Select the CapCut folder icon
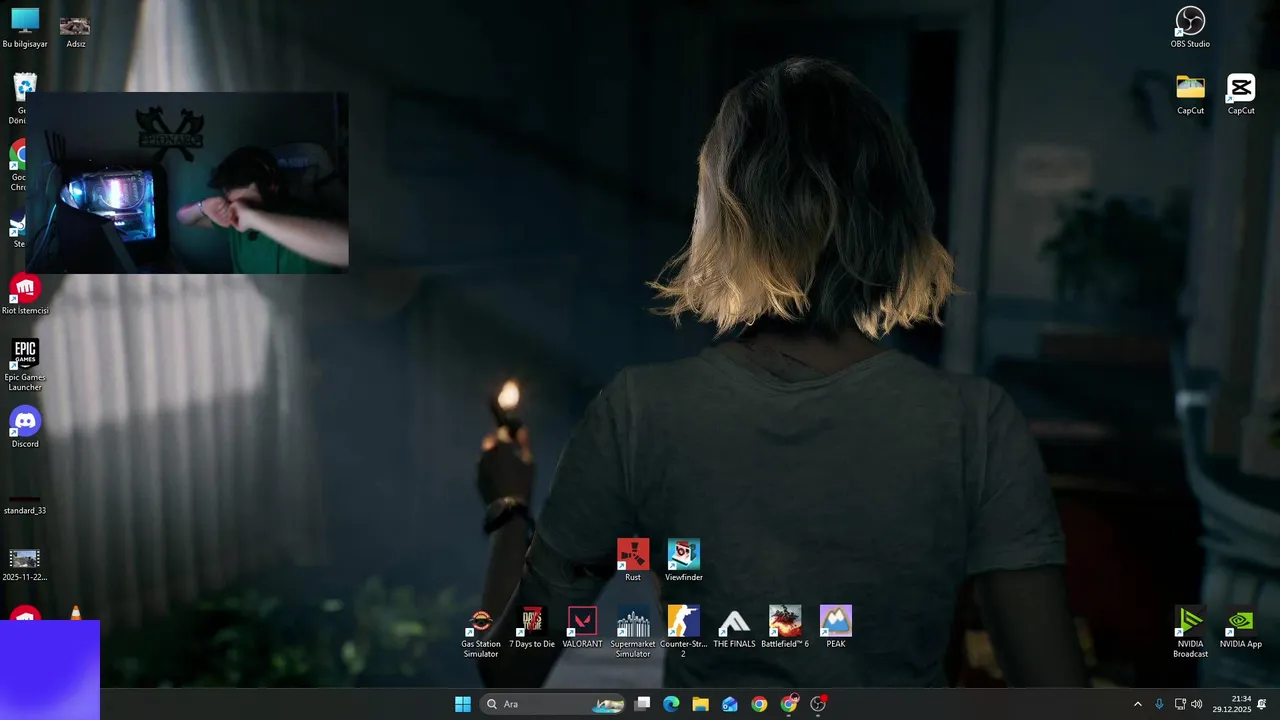Viewport: 1280px width, 720px height. pyautogui.click(x=1190, y=95)
